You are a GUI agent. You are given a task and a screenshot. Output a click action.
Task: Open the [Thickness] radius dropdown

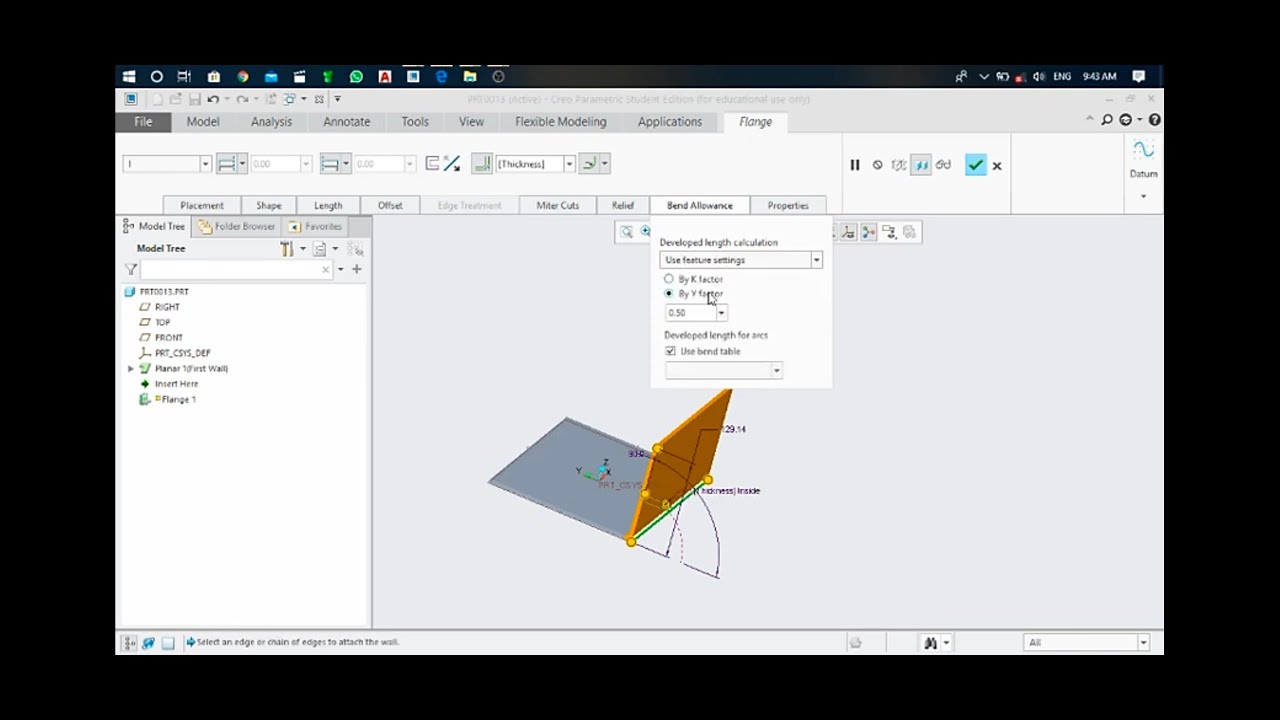point(569,164)
